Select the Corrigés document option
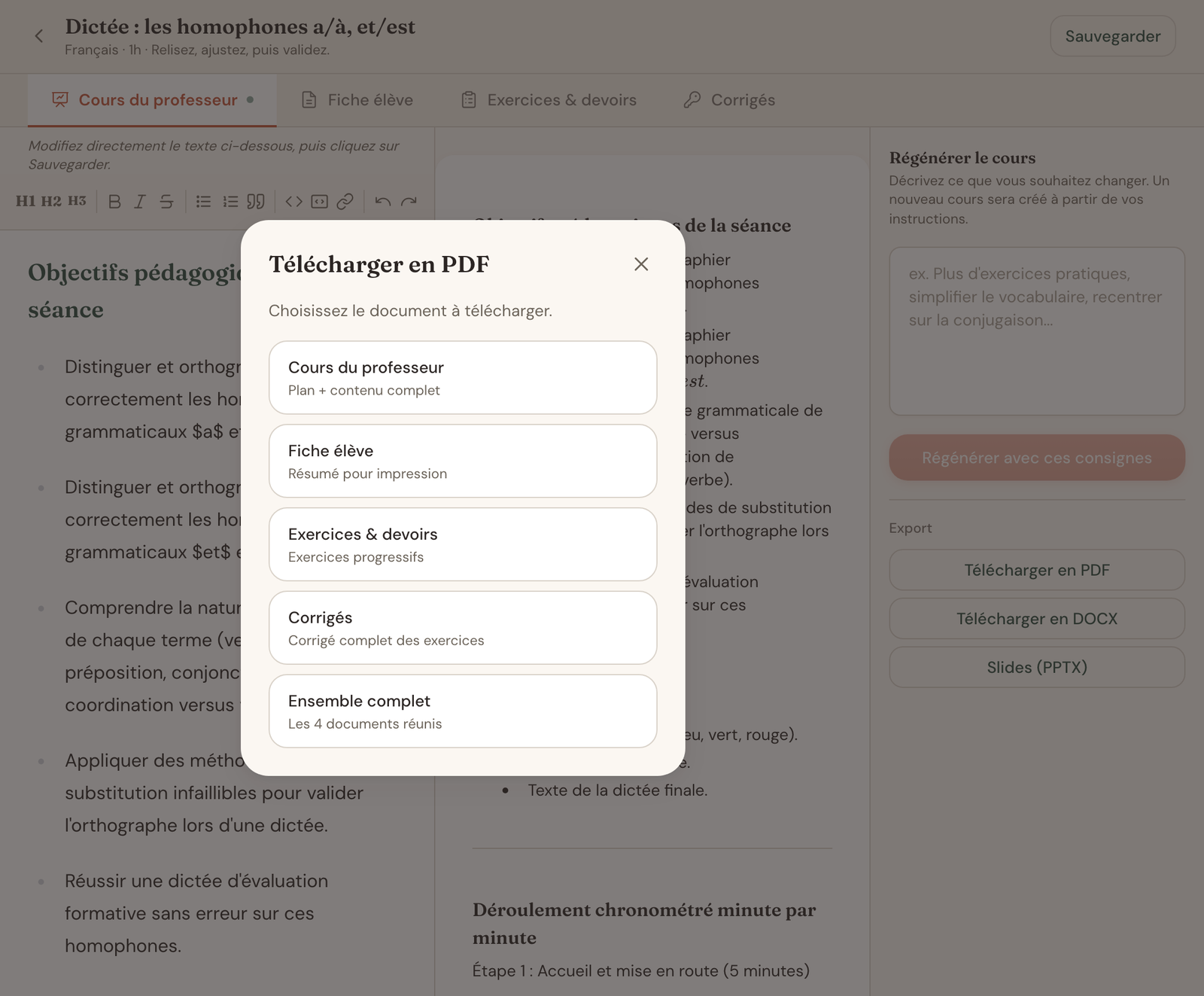The width and height of the screenshot is (1204, 996). point(463,628)
